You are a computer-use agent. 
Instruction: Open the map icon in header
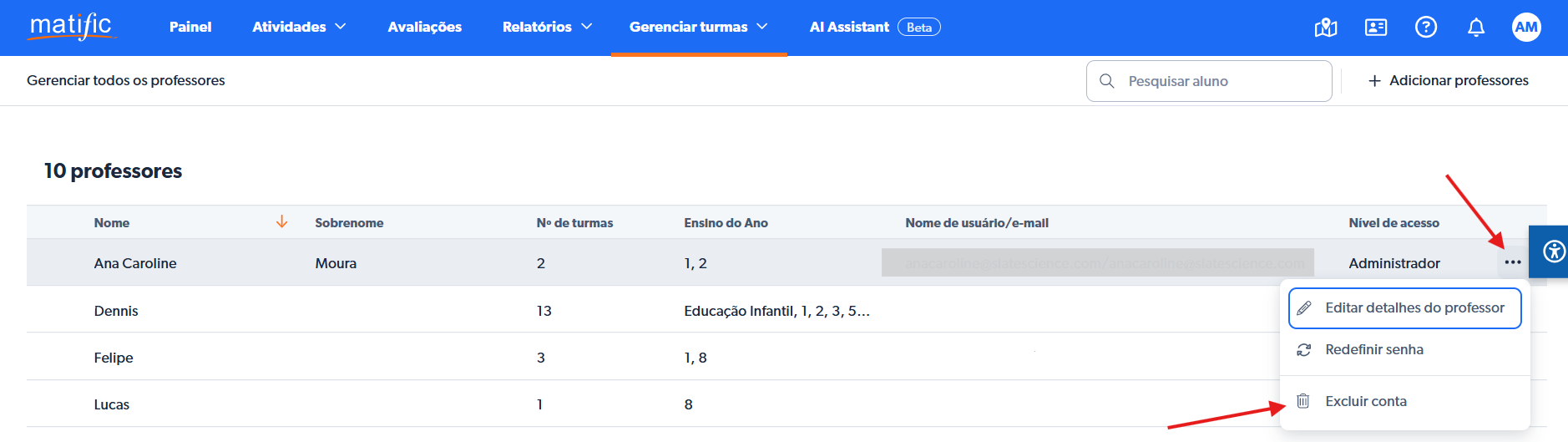coord(1326,28)
